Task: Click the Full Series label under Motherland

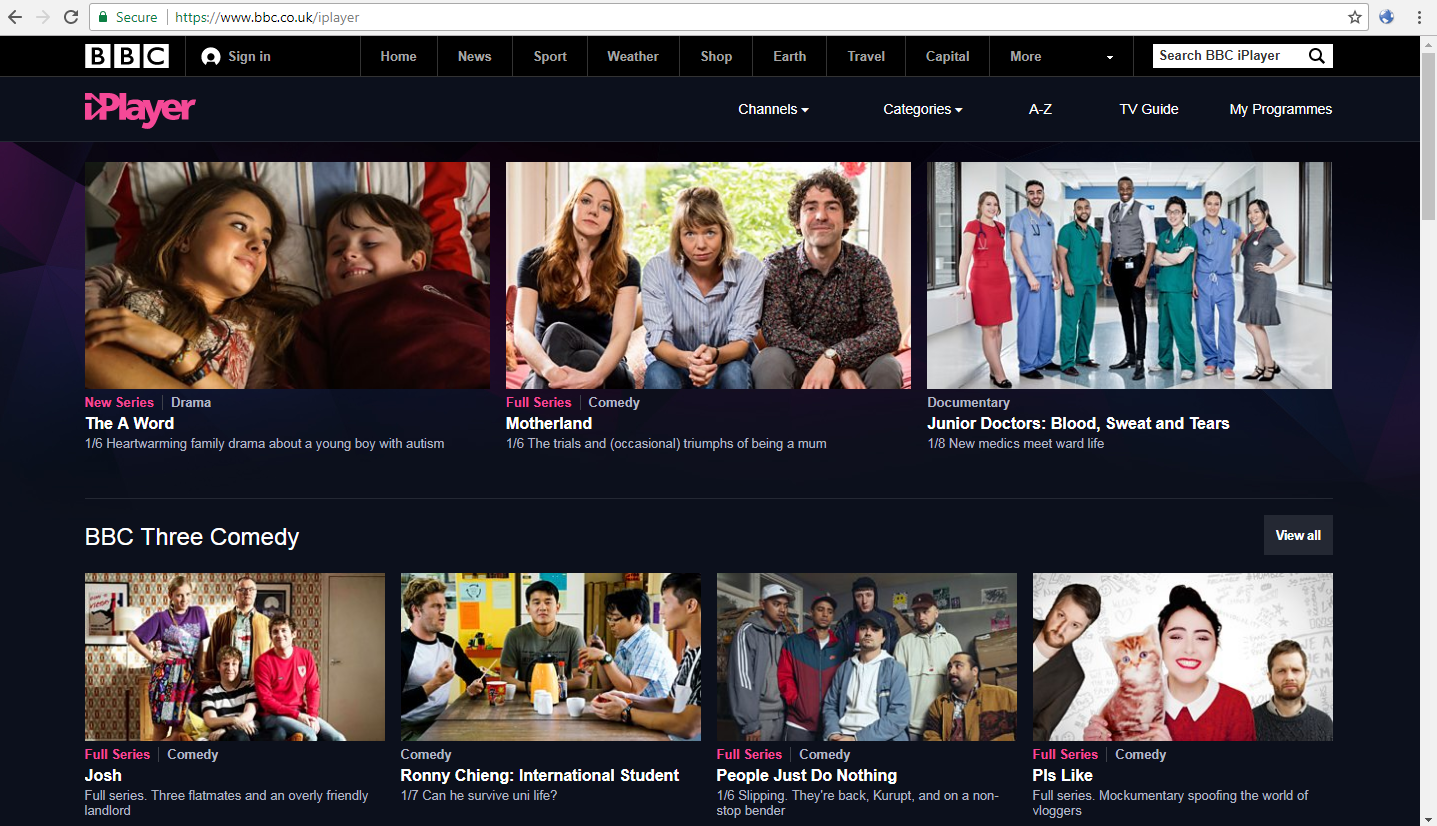Action: click(539, 402)
